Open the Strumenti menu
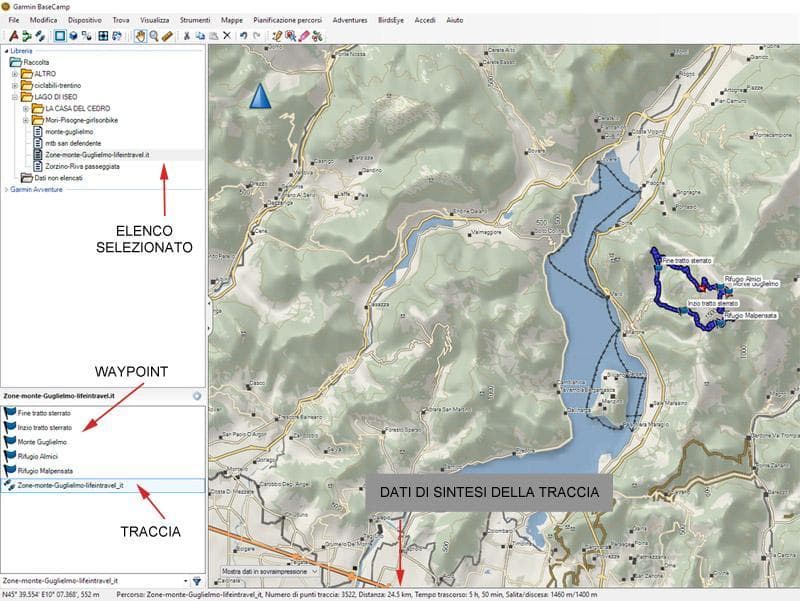800x601 pixels. (195, 20)
